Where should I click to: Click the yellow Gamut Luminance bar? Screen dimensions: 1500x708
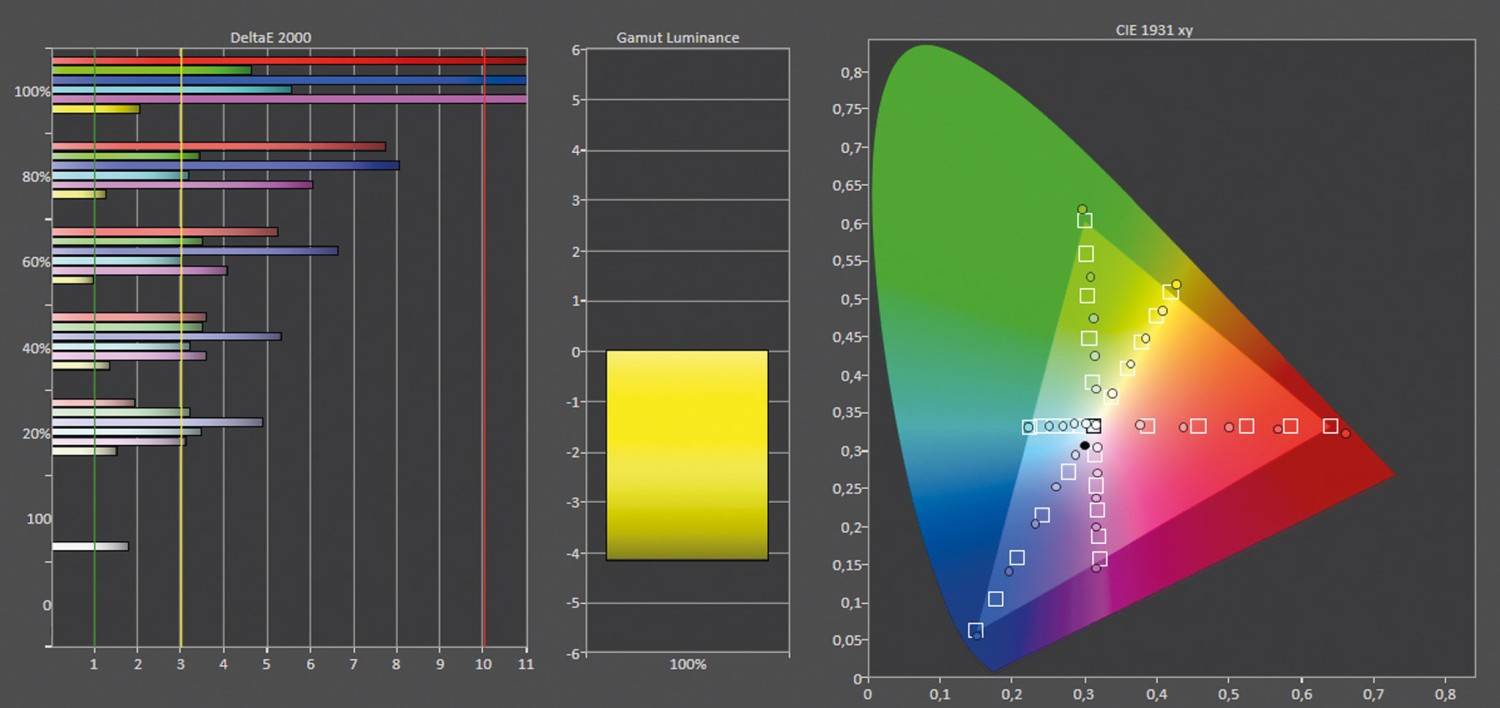tap(686, 455)
